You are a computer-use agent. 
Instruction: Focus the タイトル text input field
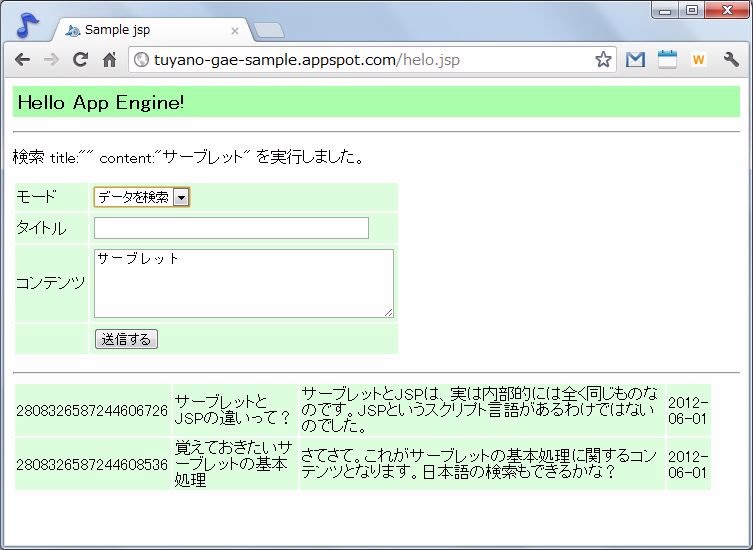231,228
